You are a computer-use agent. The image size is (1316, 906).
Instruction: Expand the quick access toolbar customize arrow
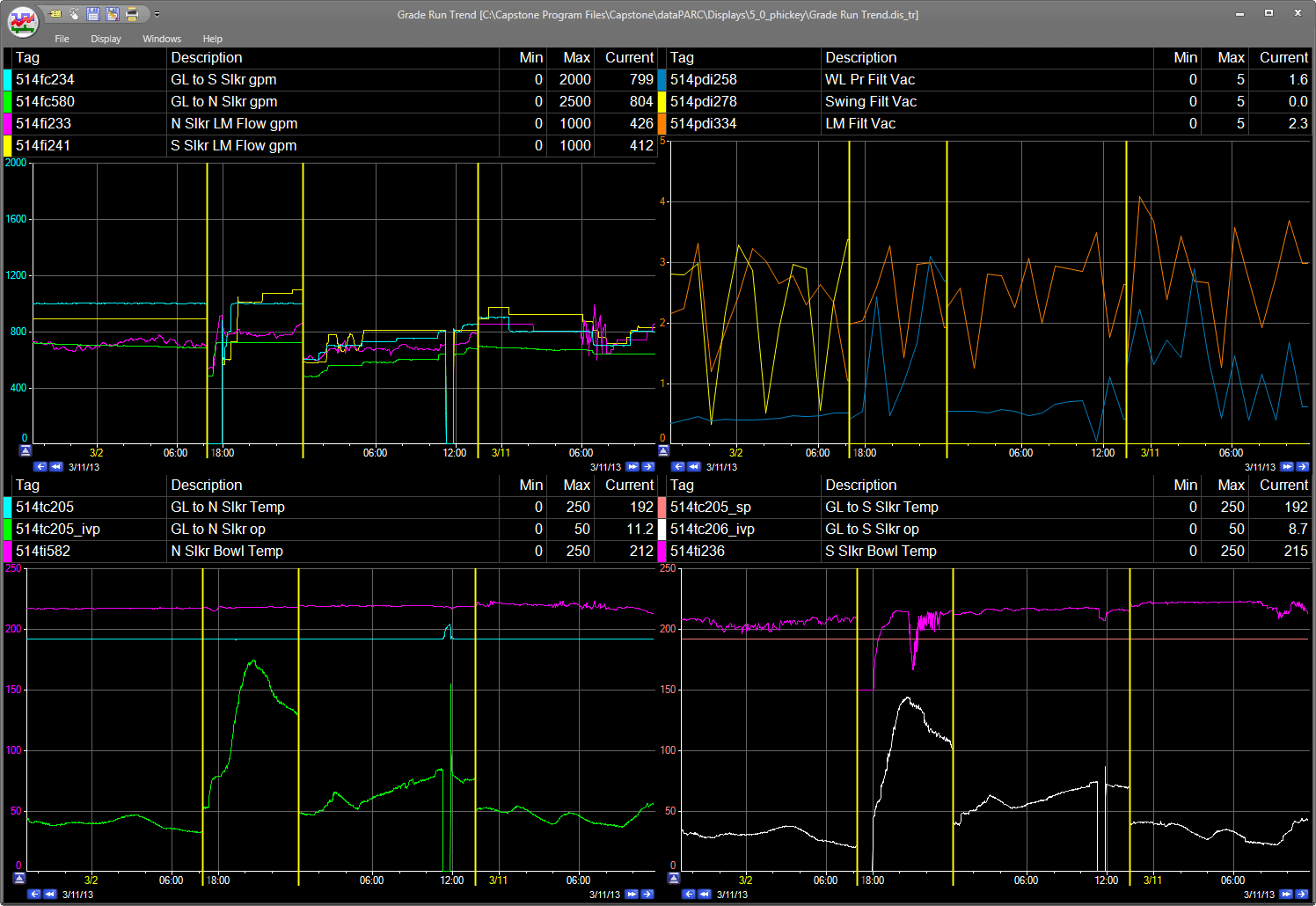click(157, 14)
